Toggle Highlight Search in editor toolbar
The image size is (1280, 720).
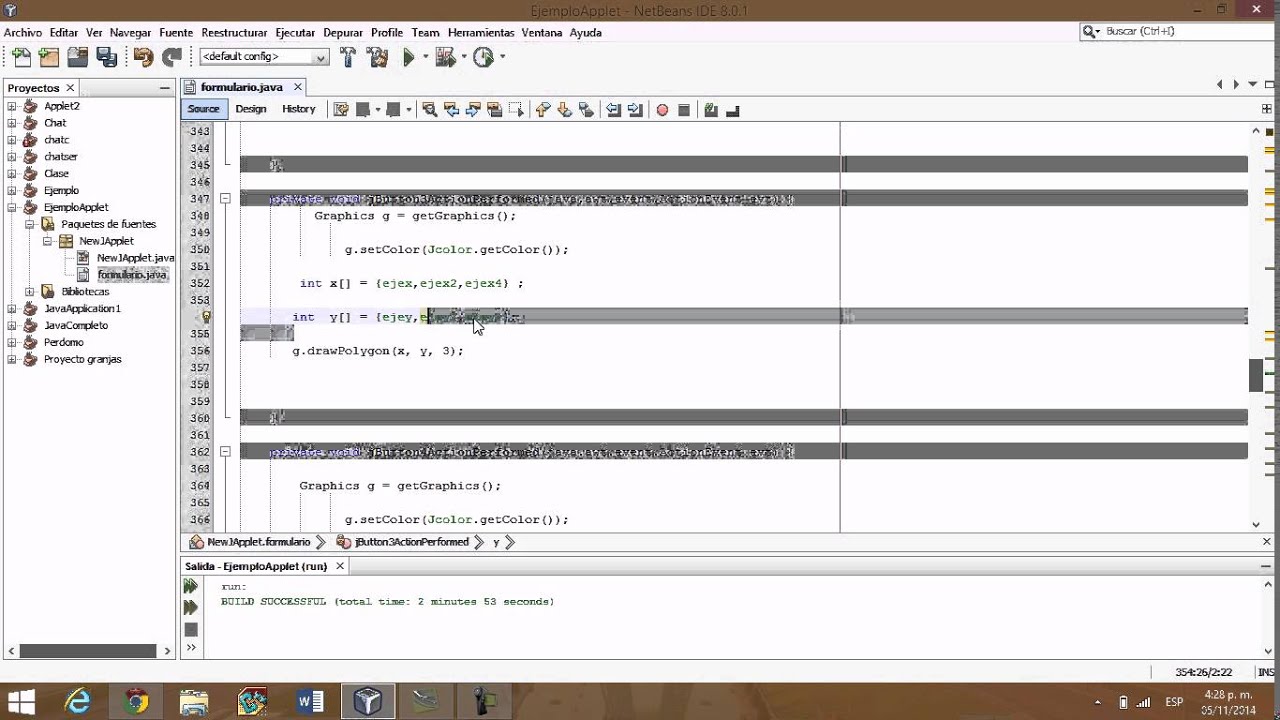coord(495,109)
